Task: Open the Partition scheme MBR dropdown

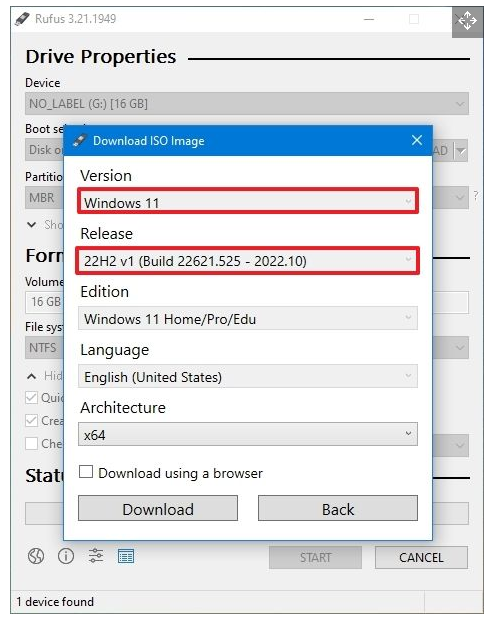Action: (44, 197)
